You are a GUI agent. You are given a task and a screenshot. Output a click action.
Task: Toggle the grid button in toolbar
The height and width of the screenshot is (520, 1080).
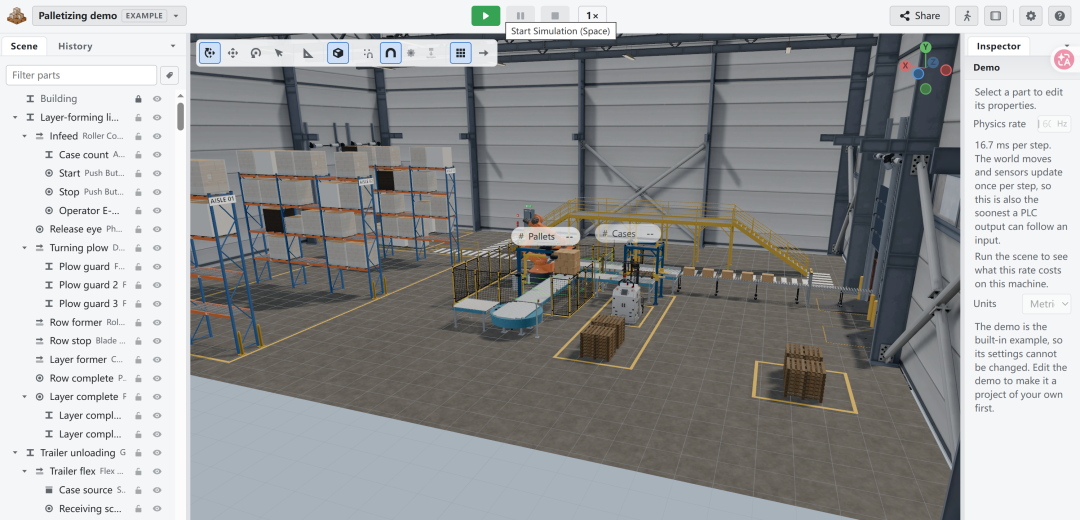click(461, 52)
